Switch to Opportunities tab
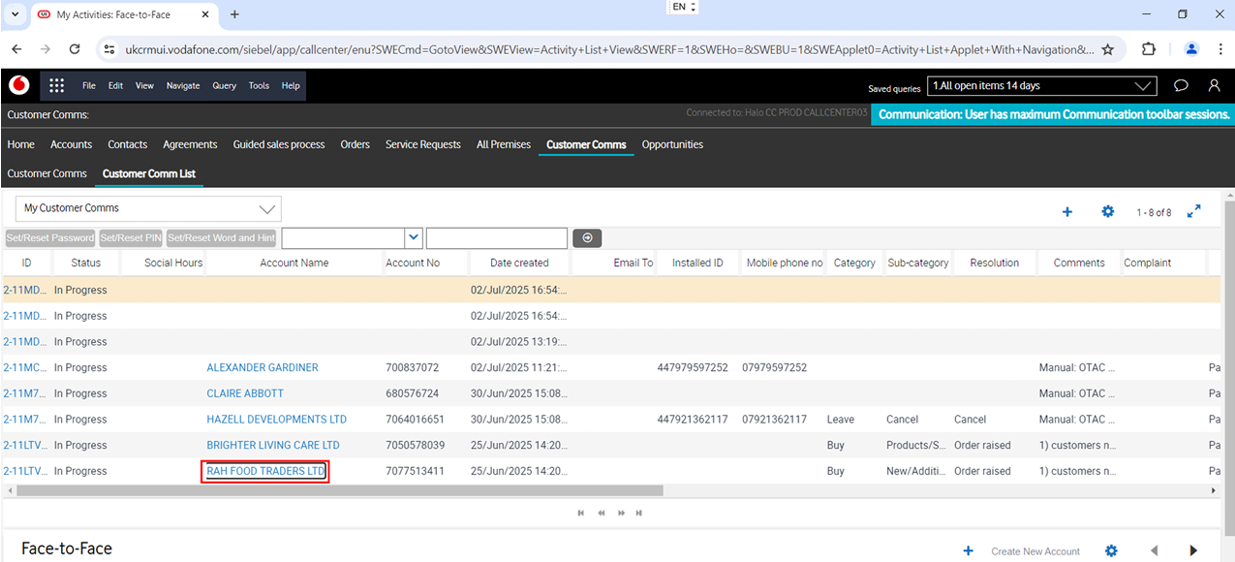 coord(672,145)
